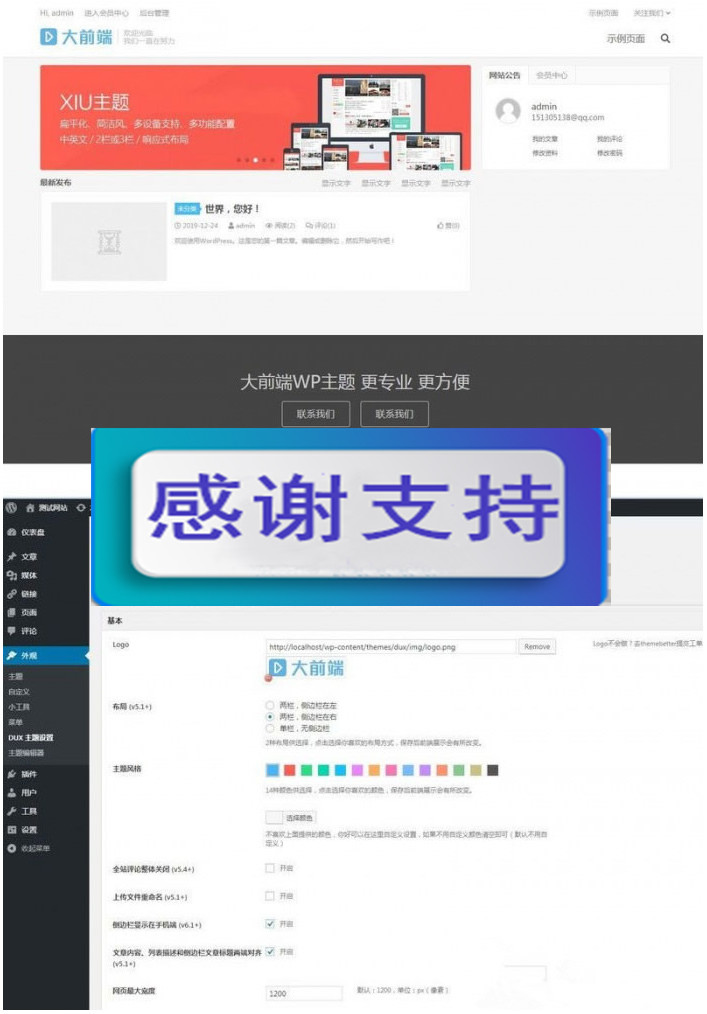The height and width of the screenshot is (1014, 707).
Task: Open 菜单 menus submenu item
Action: pyautogui.click(x=16, y=722)
